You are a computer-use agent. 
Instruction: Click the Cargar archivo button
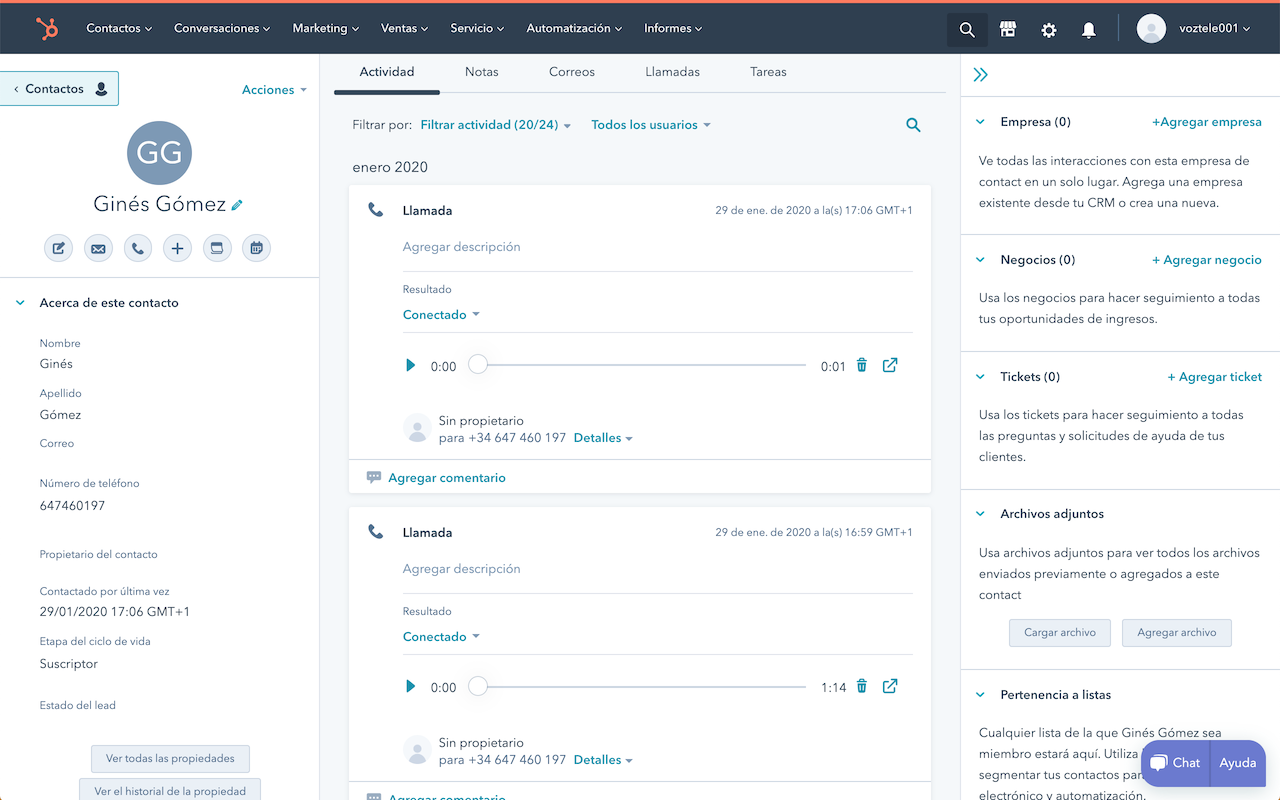1060,633
